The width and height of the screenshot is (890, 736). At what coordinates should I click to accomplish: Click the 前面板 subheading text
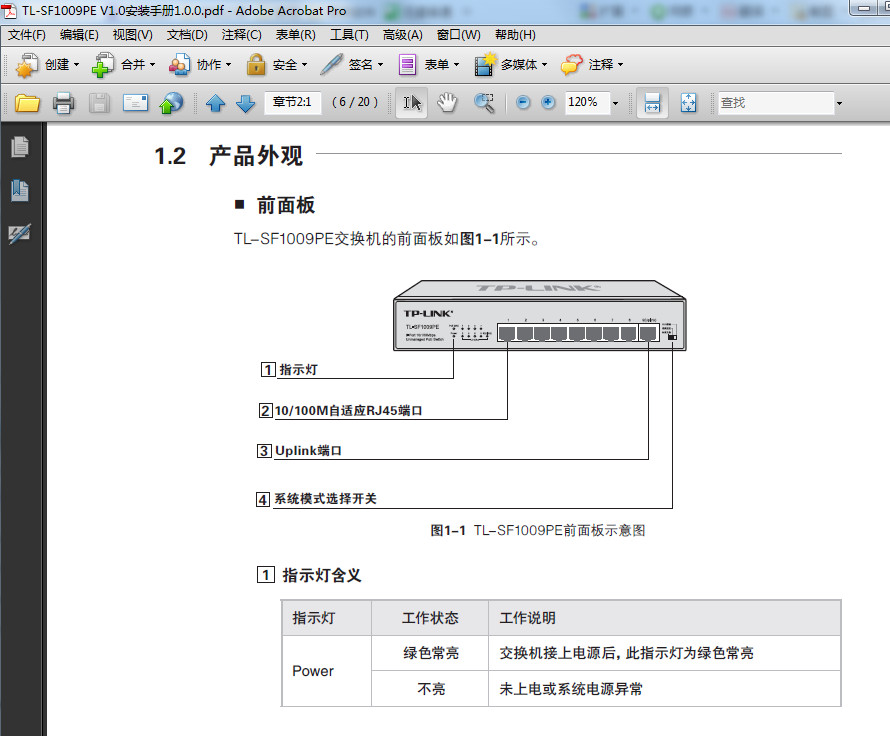point(286,205)
